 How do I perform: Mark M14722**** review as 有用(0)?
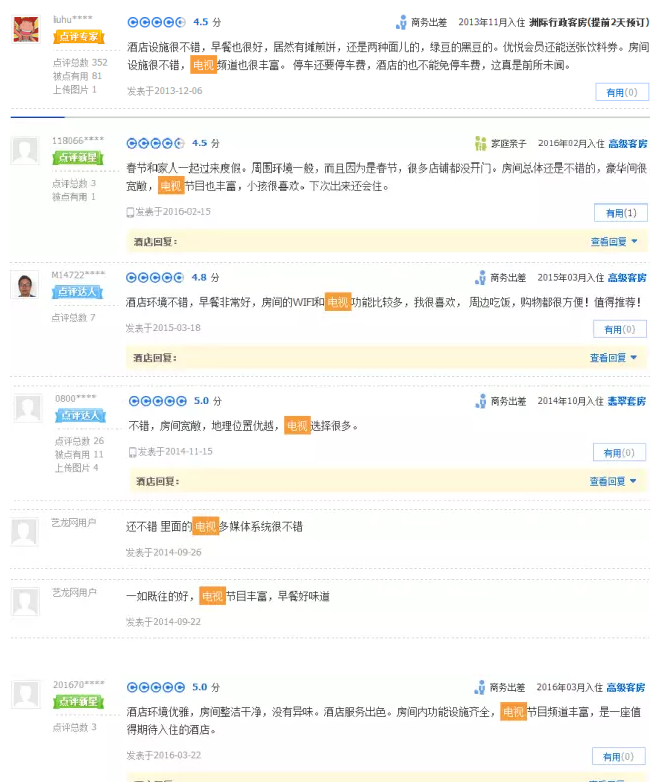(620, 330)
